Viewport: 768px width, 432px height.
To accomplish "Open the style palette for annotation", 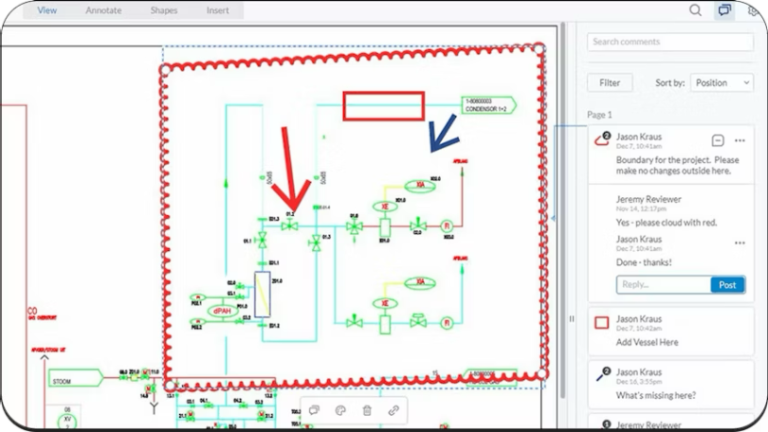I will coord(340,410).
